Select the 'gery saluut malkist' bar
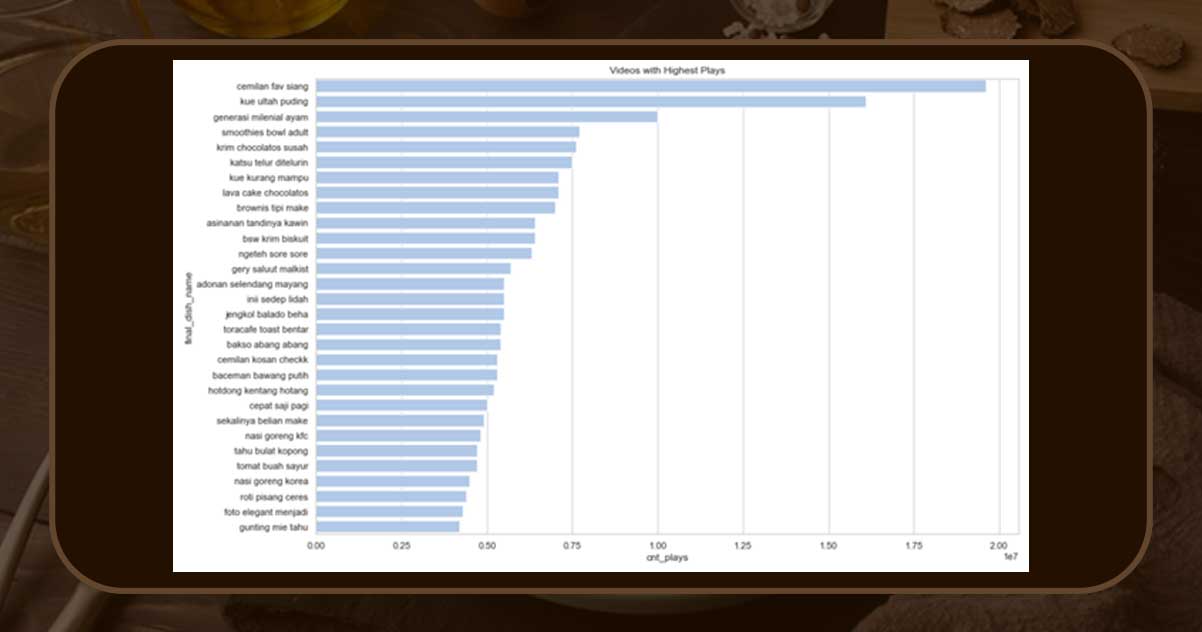The width and height of the screenshot is (1202, 632). coord(413,268)
